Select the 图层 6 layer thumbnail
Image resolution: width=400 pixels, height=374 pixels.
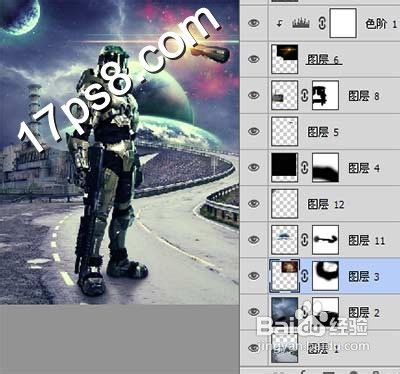tap(285, 59)
